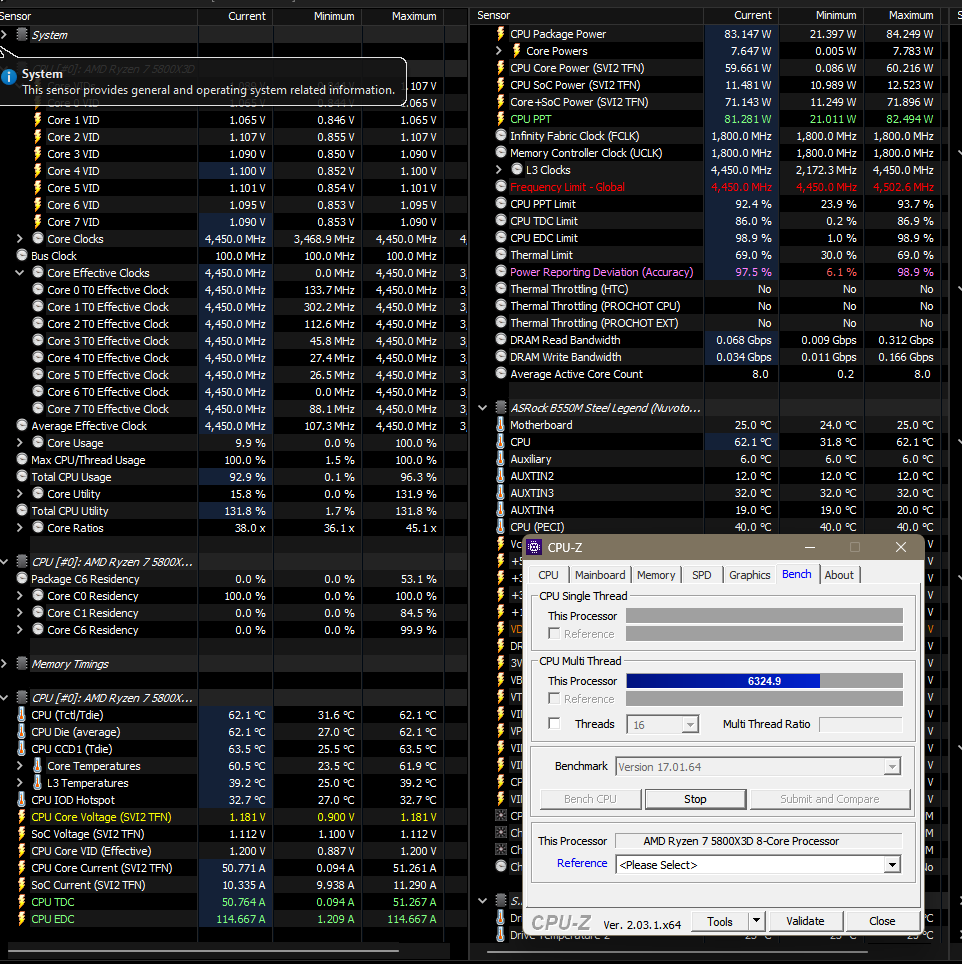The height and width of the screenshot is (964, 962).
Task: Click the icon beside Total CPU Usage
Action: click(x=22, y=476)
